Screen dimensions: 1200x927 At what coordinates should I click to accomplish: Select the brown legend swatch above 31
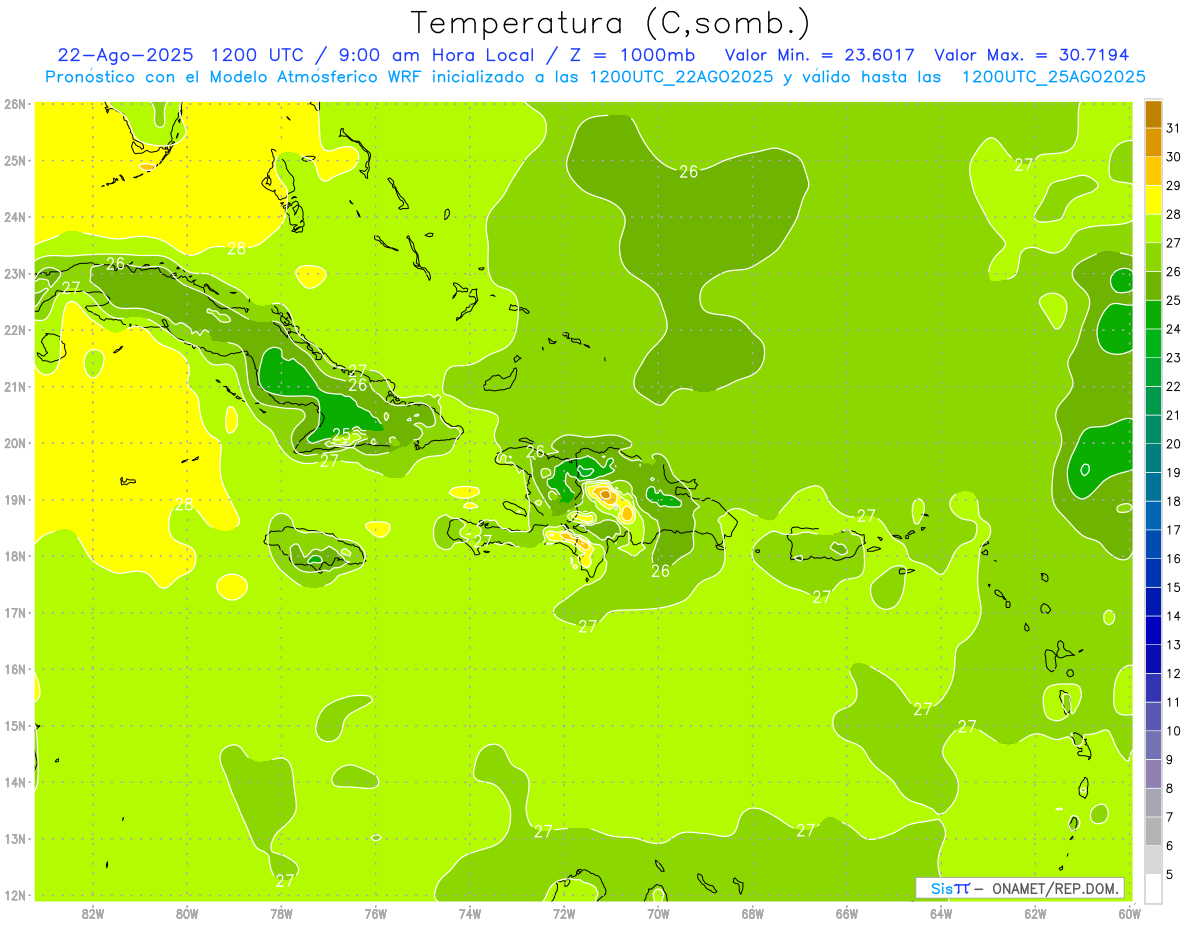pyautogui.click(x=1153, y=114)
